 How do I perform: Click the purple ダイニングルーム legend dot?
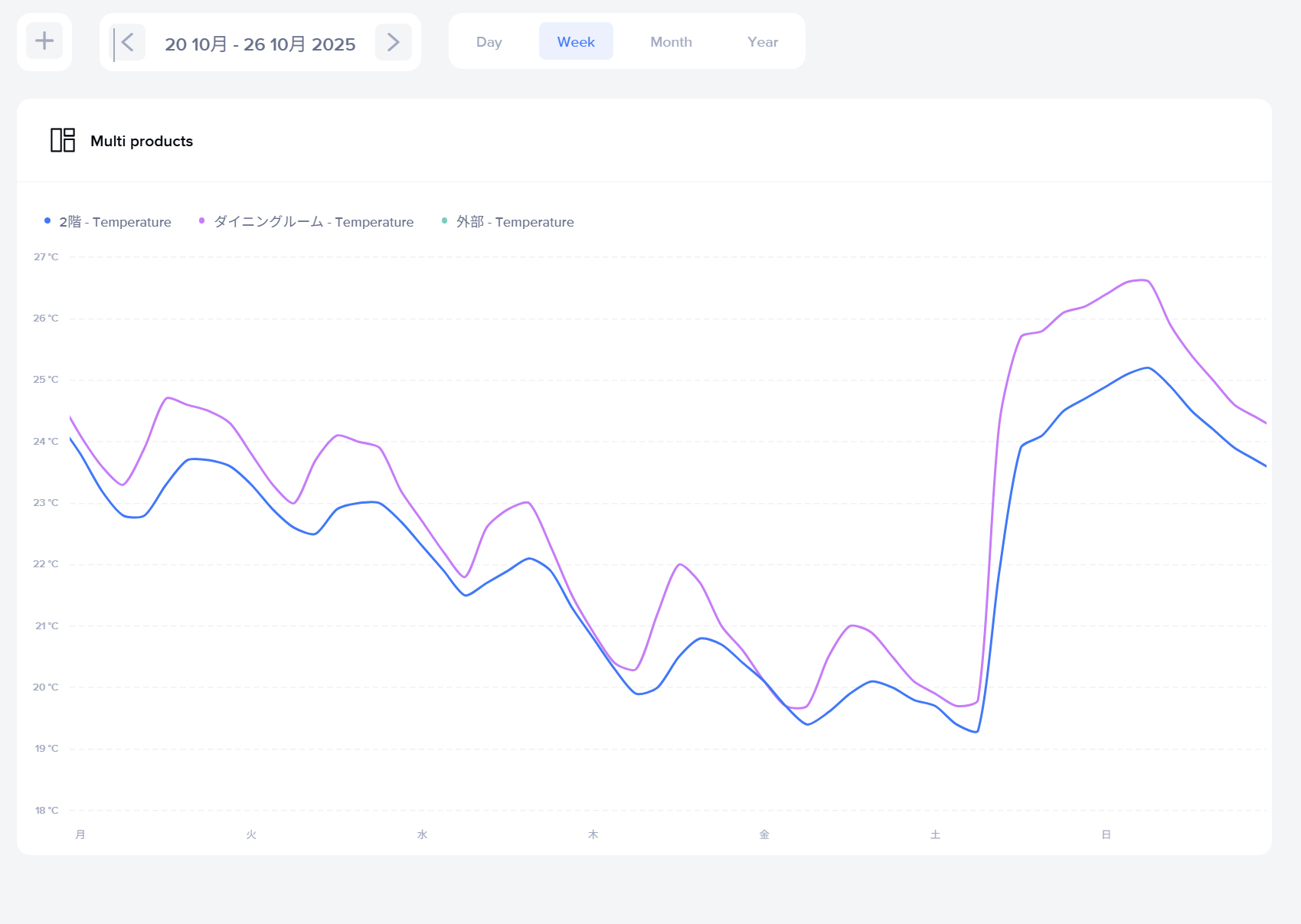pyautogui.click(x=202, y=221)
